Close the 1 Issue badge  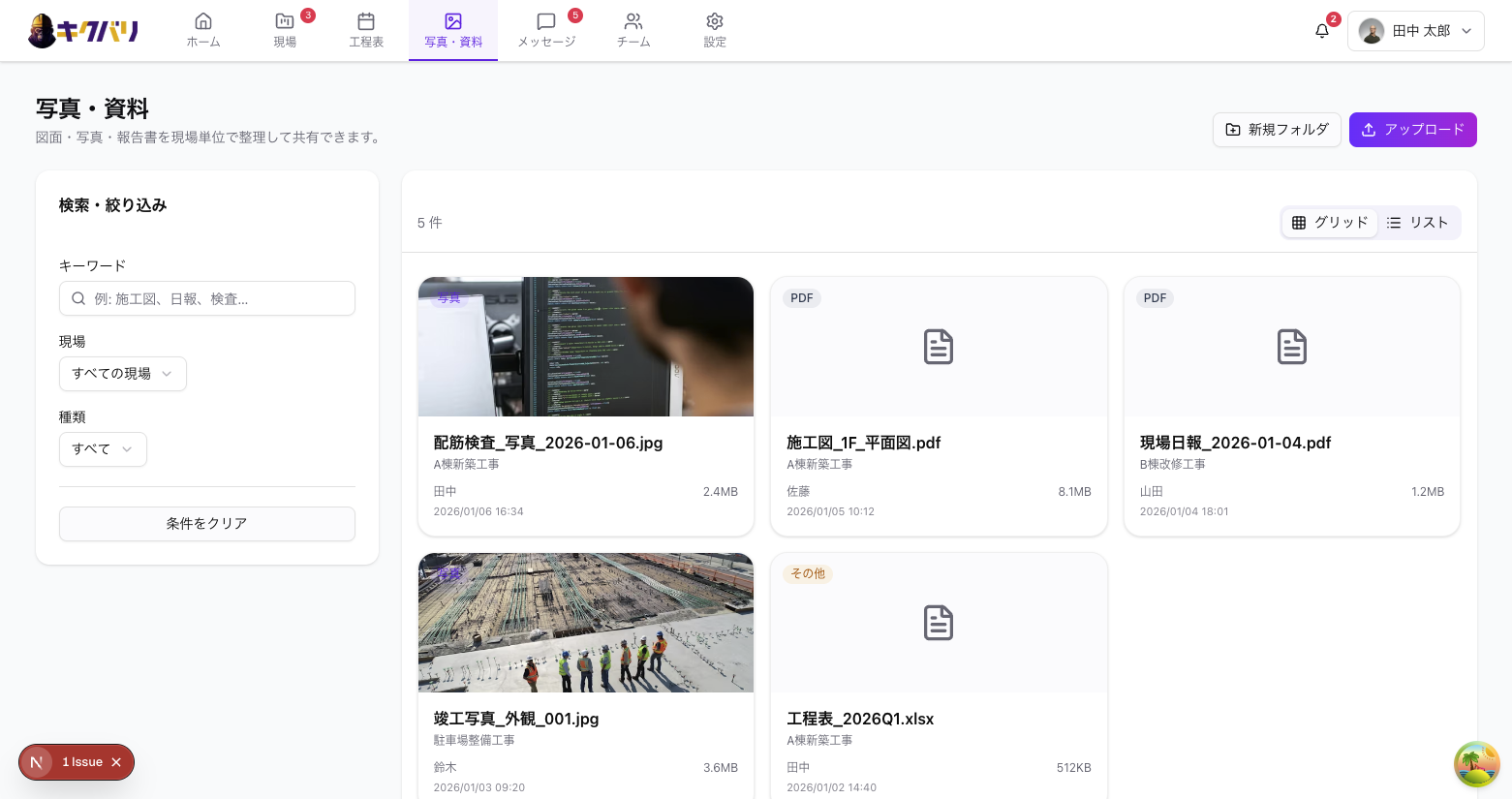click(x=116, y=762)
